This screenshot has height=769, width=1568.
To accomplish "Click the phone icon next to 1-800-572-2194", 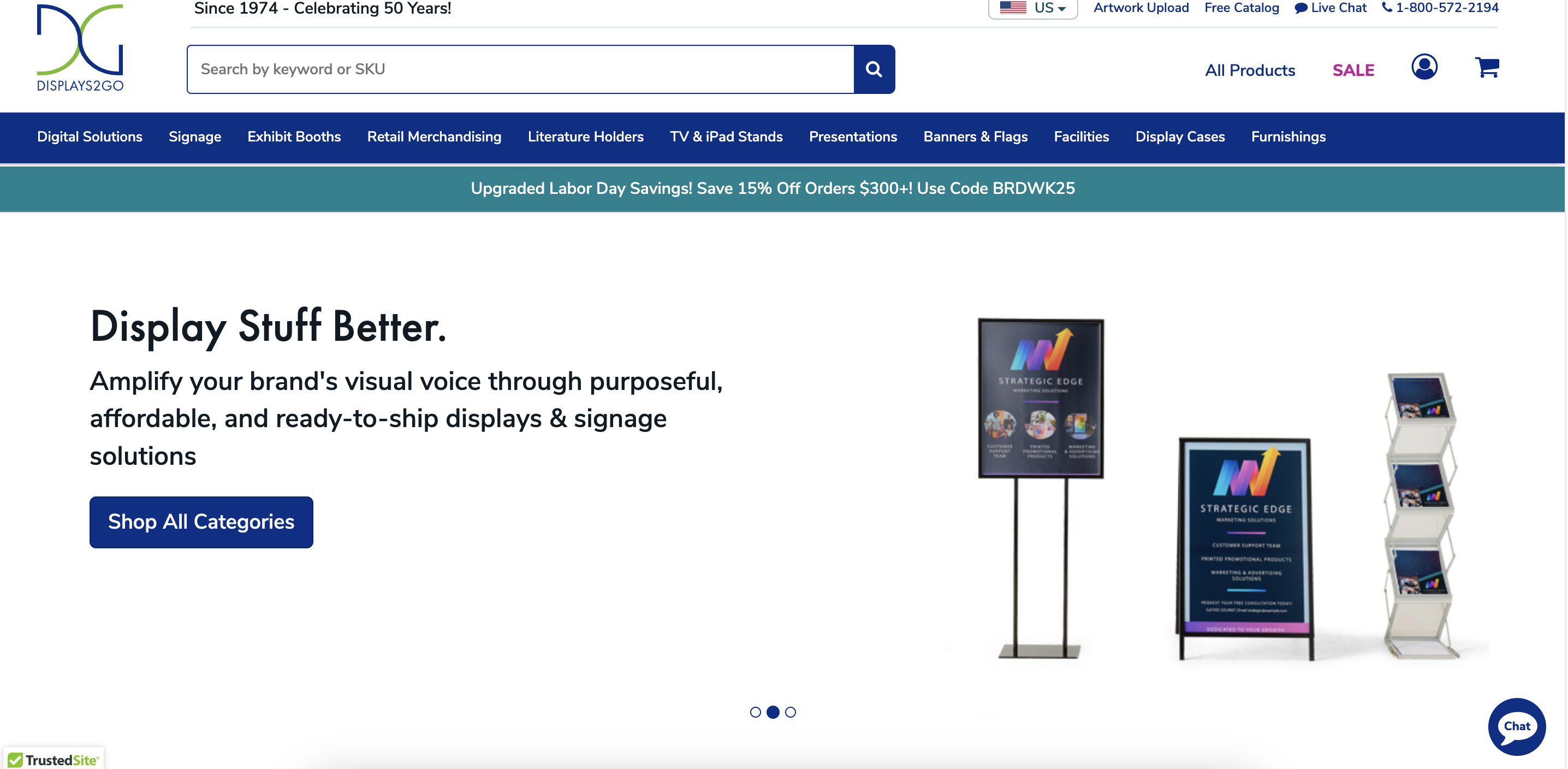I will tap(1388, 7).
